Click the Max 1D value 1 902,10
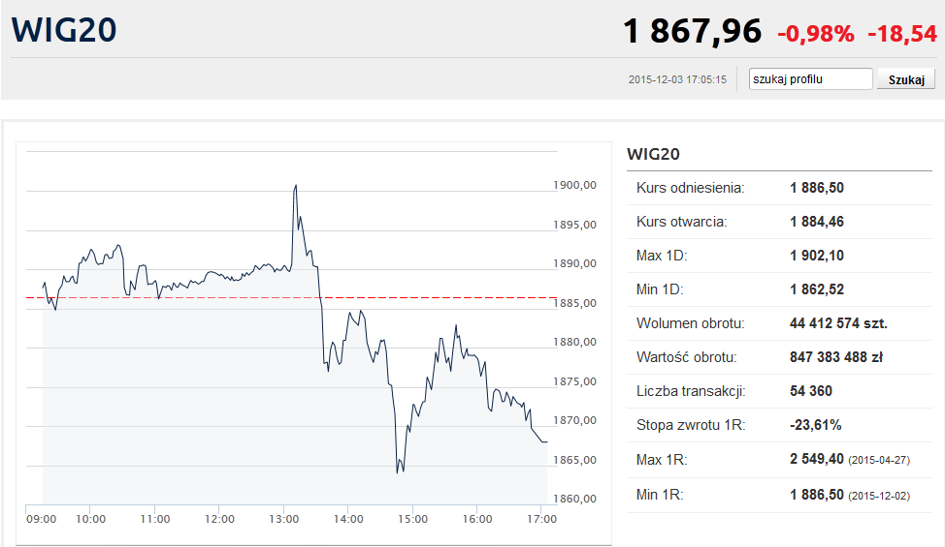Image resolution: width=945 pixels, height=547 pixels. [x=816, y=256]
